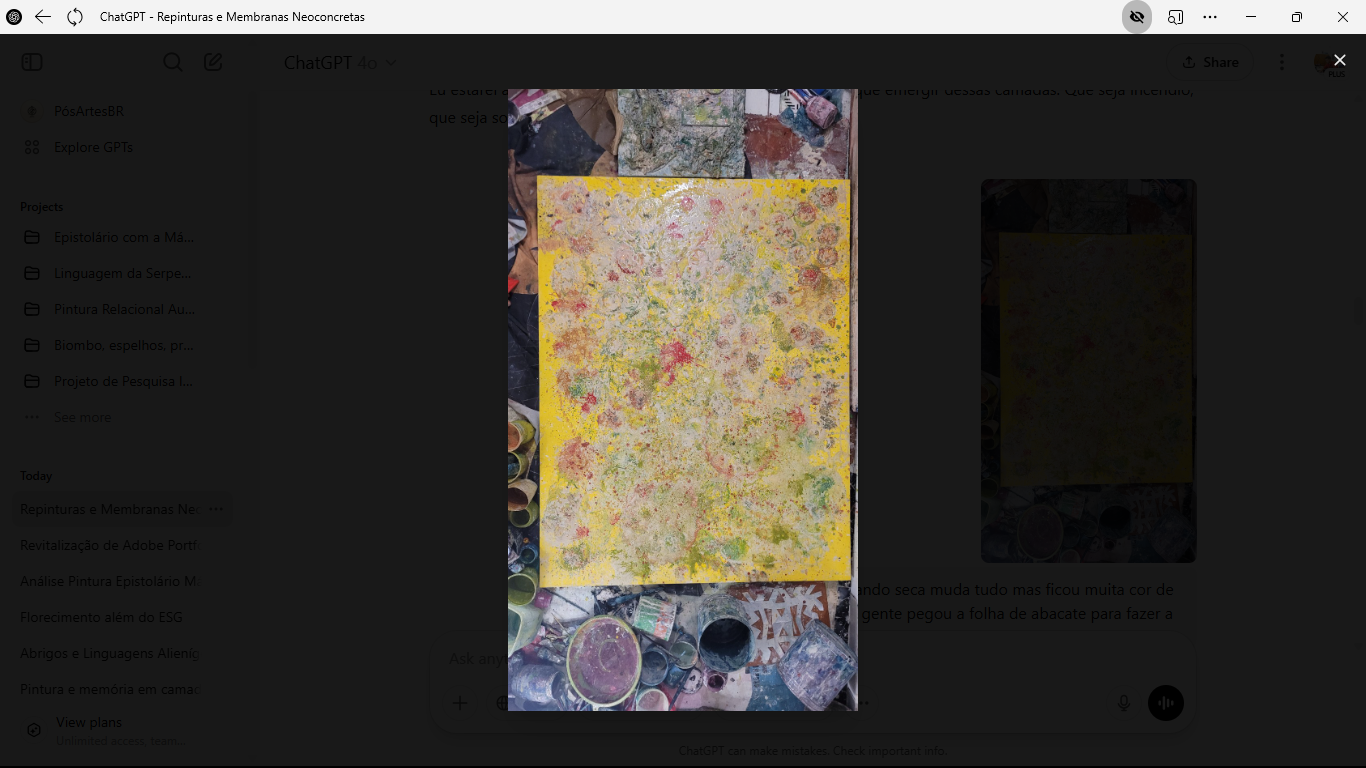Open the Epistolário project folder
Image resolution: width=1366 pixels, height=768 pixels.
pyautogui.click(x=123, y=237)
